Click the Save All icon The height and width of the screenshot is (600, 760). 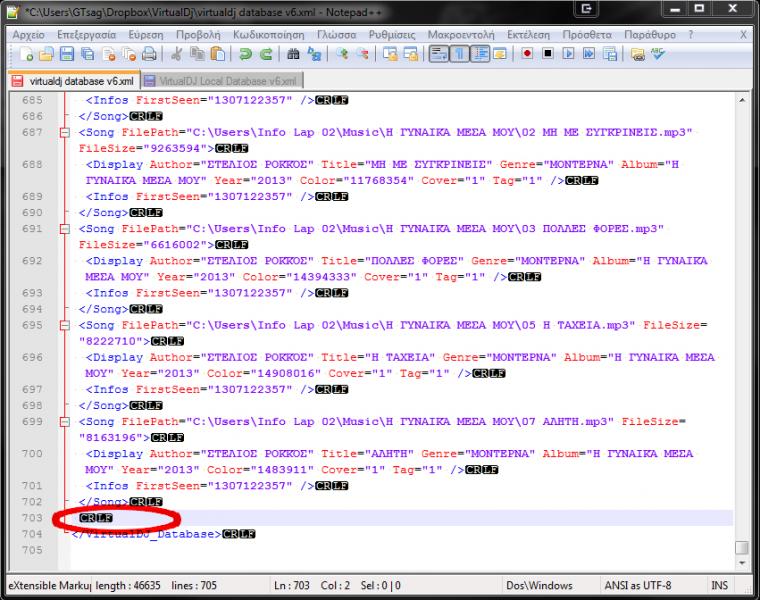coord(88,54)
